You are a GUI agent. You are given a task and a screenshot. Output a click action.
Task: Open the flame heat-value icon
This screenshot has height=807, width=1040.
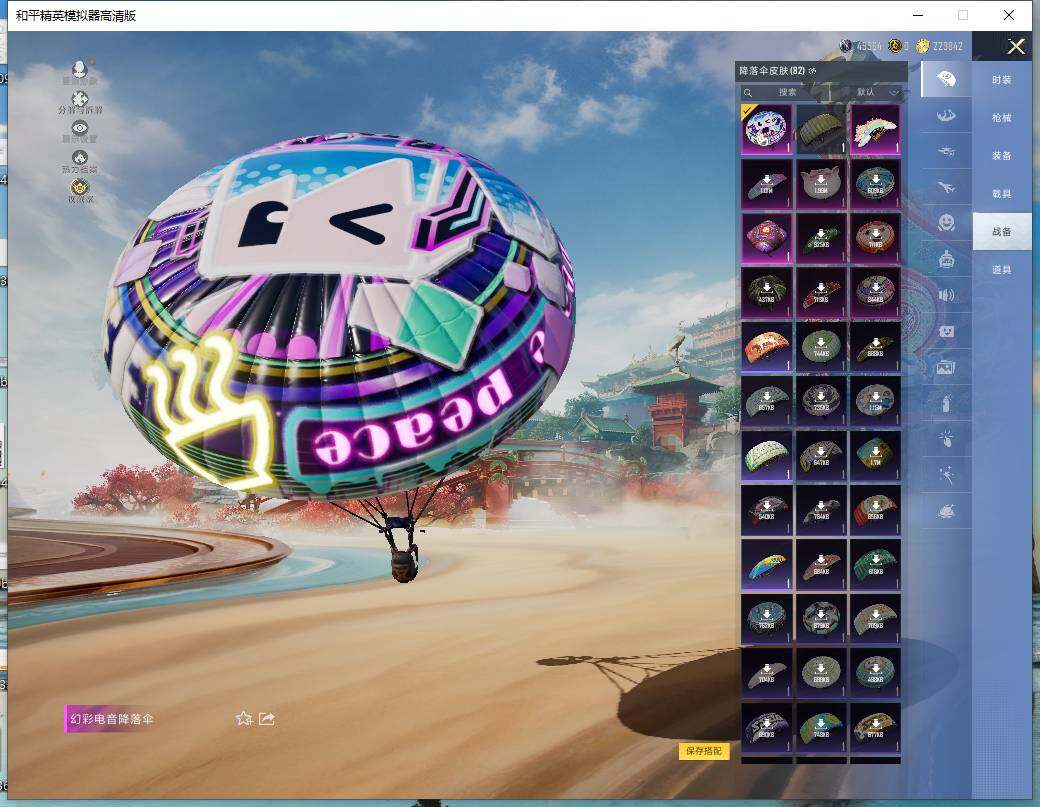point(80,158)
